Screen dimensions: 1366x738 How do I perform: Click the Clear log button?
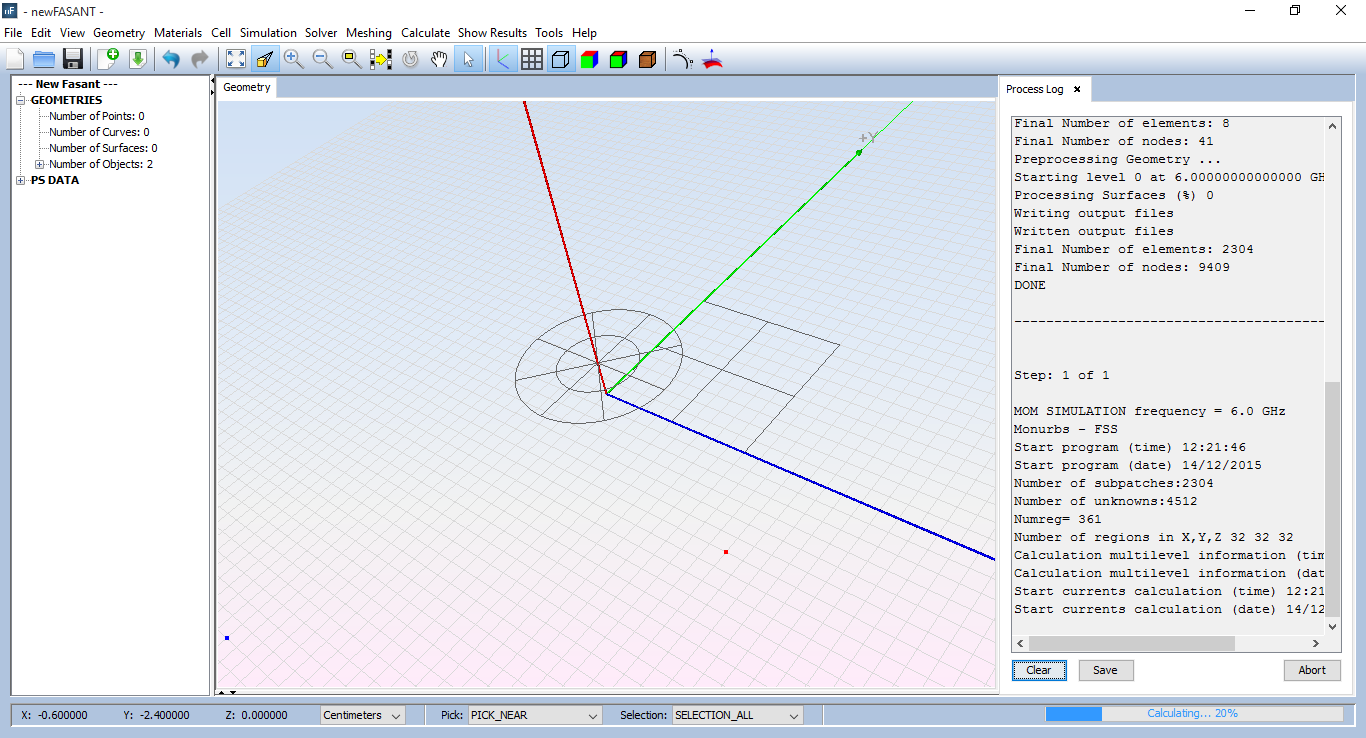[1039, 670]
